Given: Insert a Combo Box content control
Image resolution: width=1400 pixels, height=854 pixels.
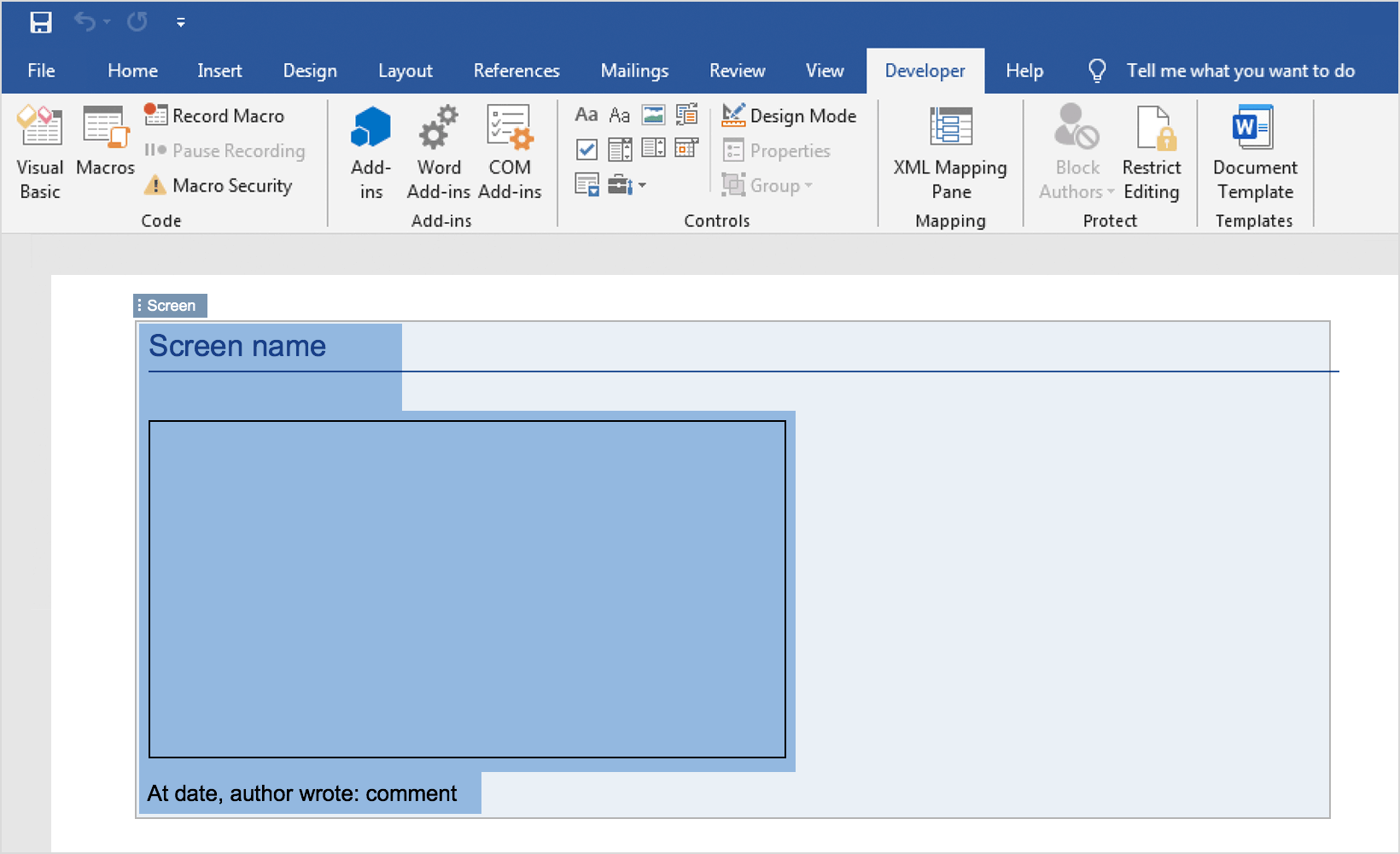Looking at the screenshot, I should click(621, 149).
